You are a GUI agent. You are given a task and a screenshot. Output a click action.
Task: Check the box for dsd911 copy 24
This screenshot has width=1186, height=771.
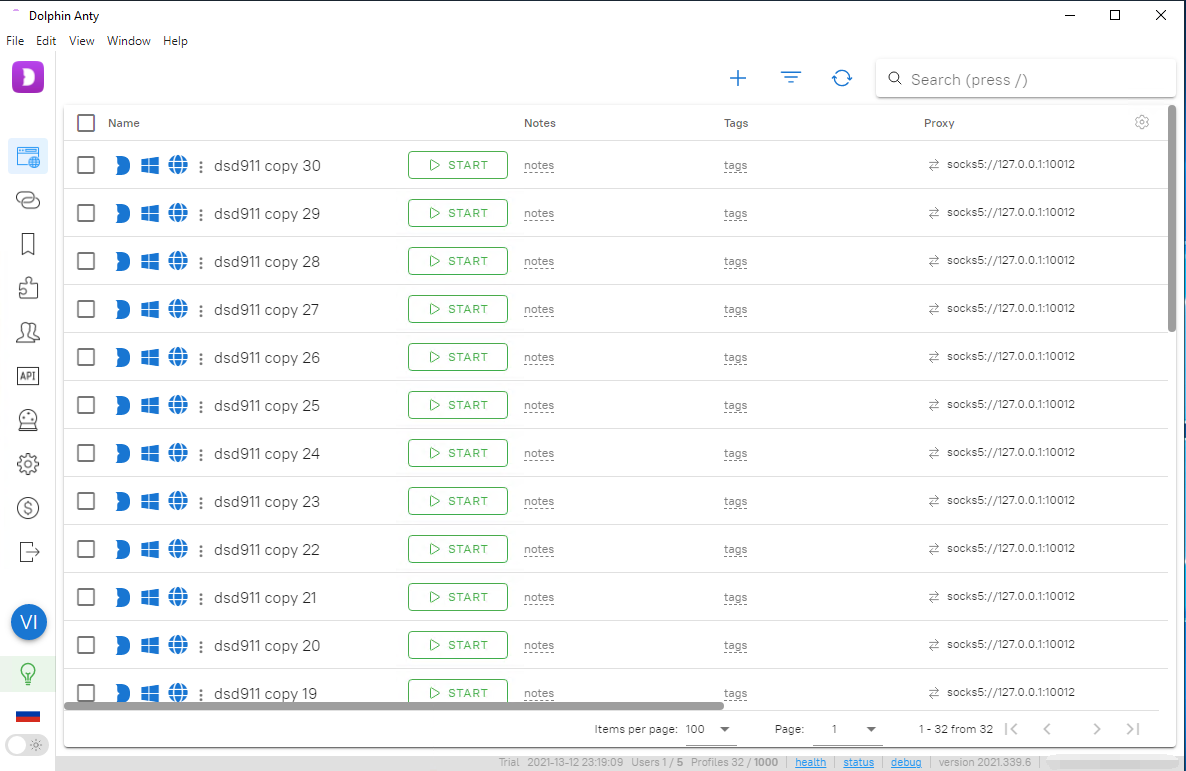tap(86, 453)
